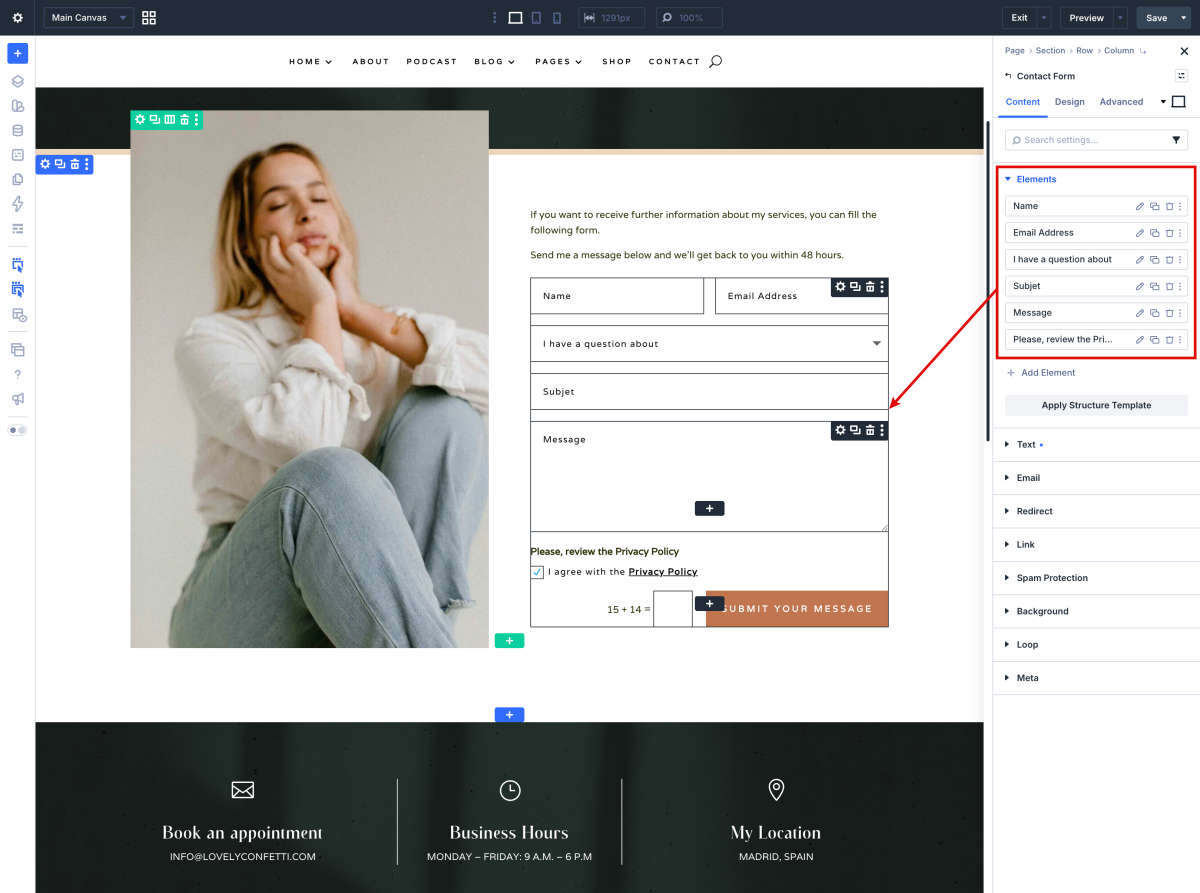Select the desktop view device icon
This screenshot has width=1200, height=893.
pos(515,18)
